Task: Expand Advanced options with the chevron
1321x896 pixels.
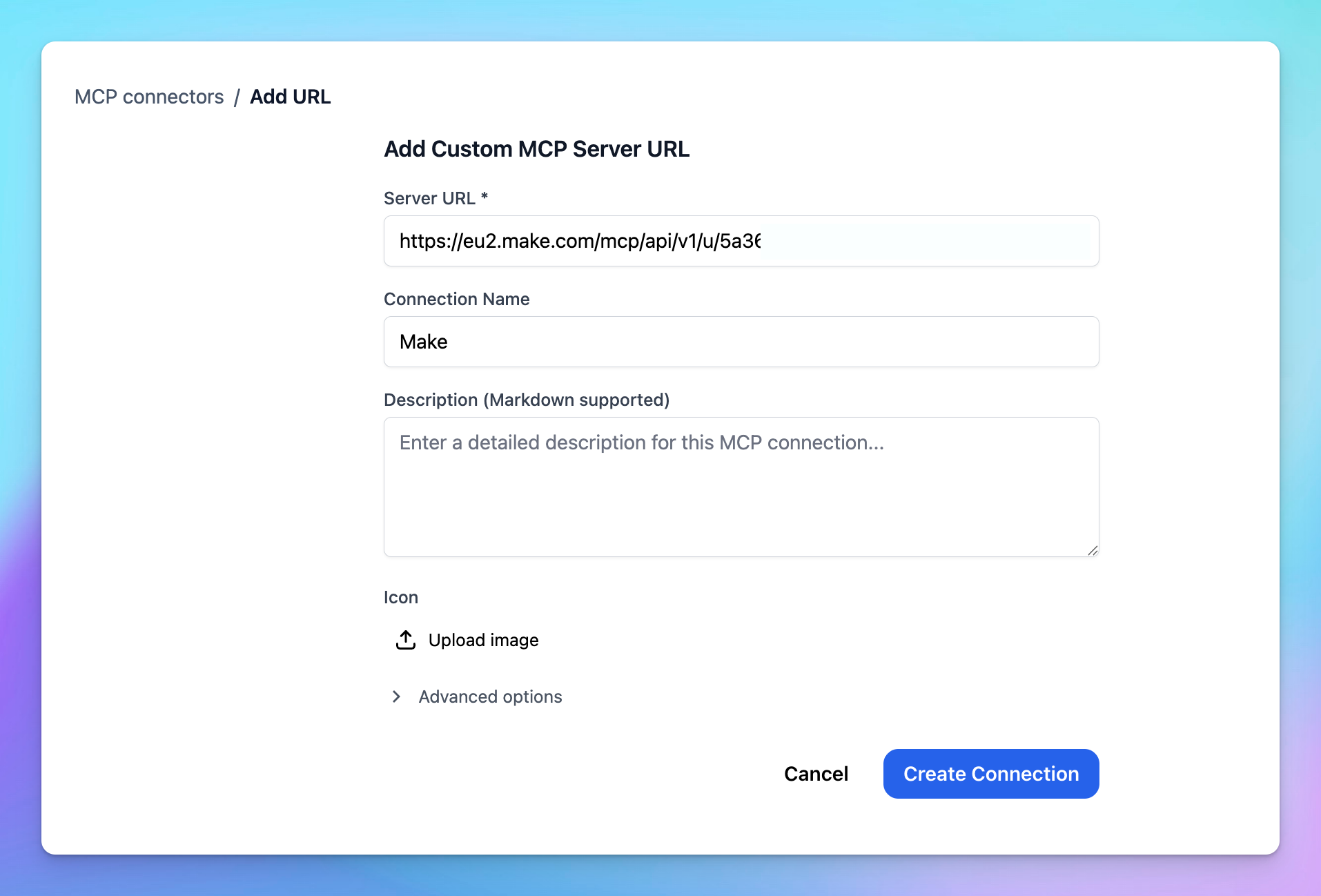Action: coord(396,697)
